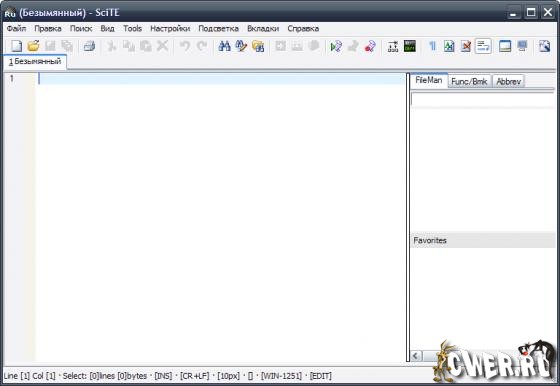
Task: Open the Правка menu
Action: (x=48, y=29)
